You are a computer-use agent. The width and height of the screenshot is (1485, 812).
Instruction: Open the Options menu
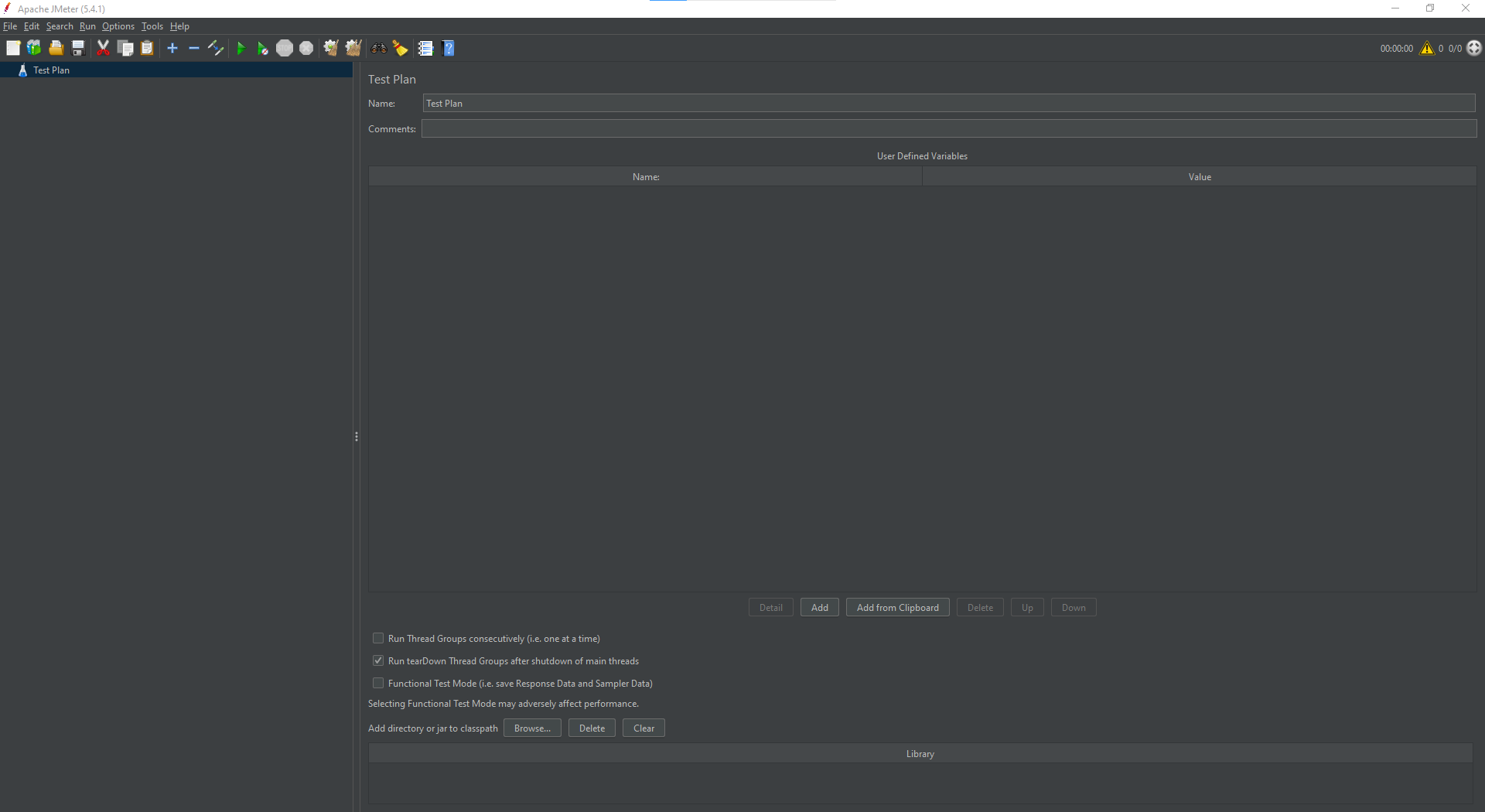coord(118,26)
